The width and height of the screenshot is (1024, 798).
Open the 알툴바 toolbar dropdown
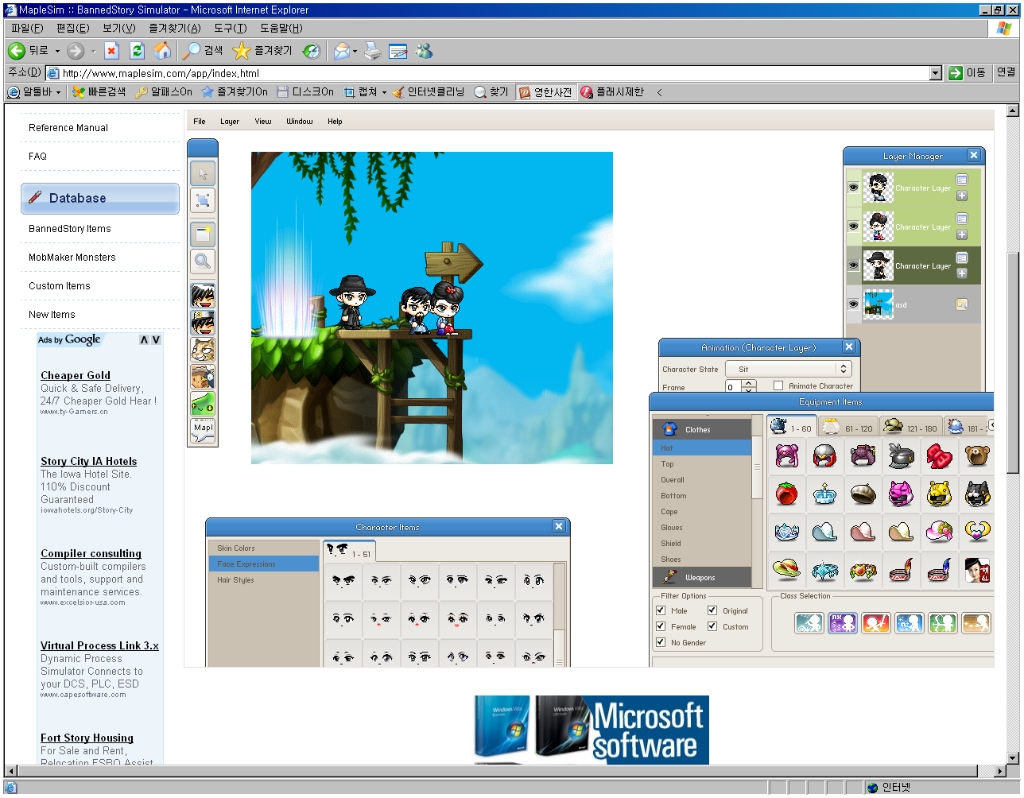click(x=58, y=93)
